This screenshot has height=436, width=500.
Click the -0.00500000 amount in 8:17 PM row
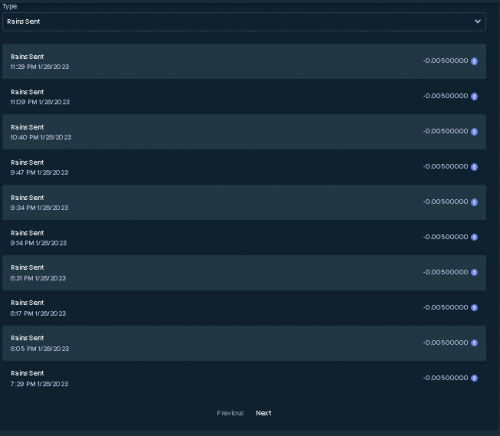[446, 307]
